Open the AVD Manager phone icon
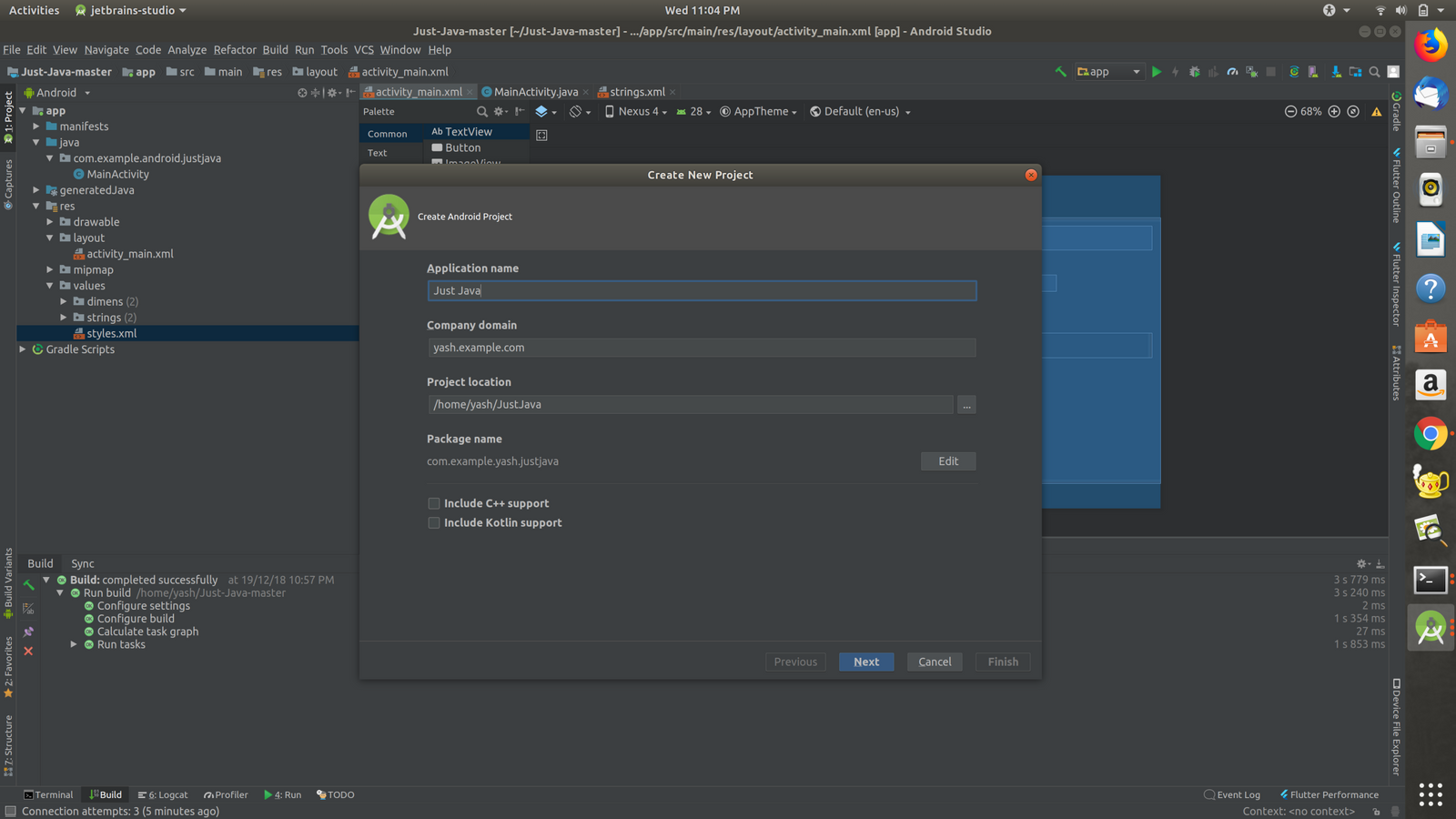Screen dimensions: 1456x819 [x=1313, y=72]
